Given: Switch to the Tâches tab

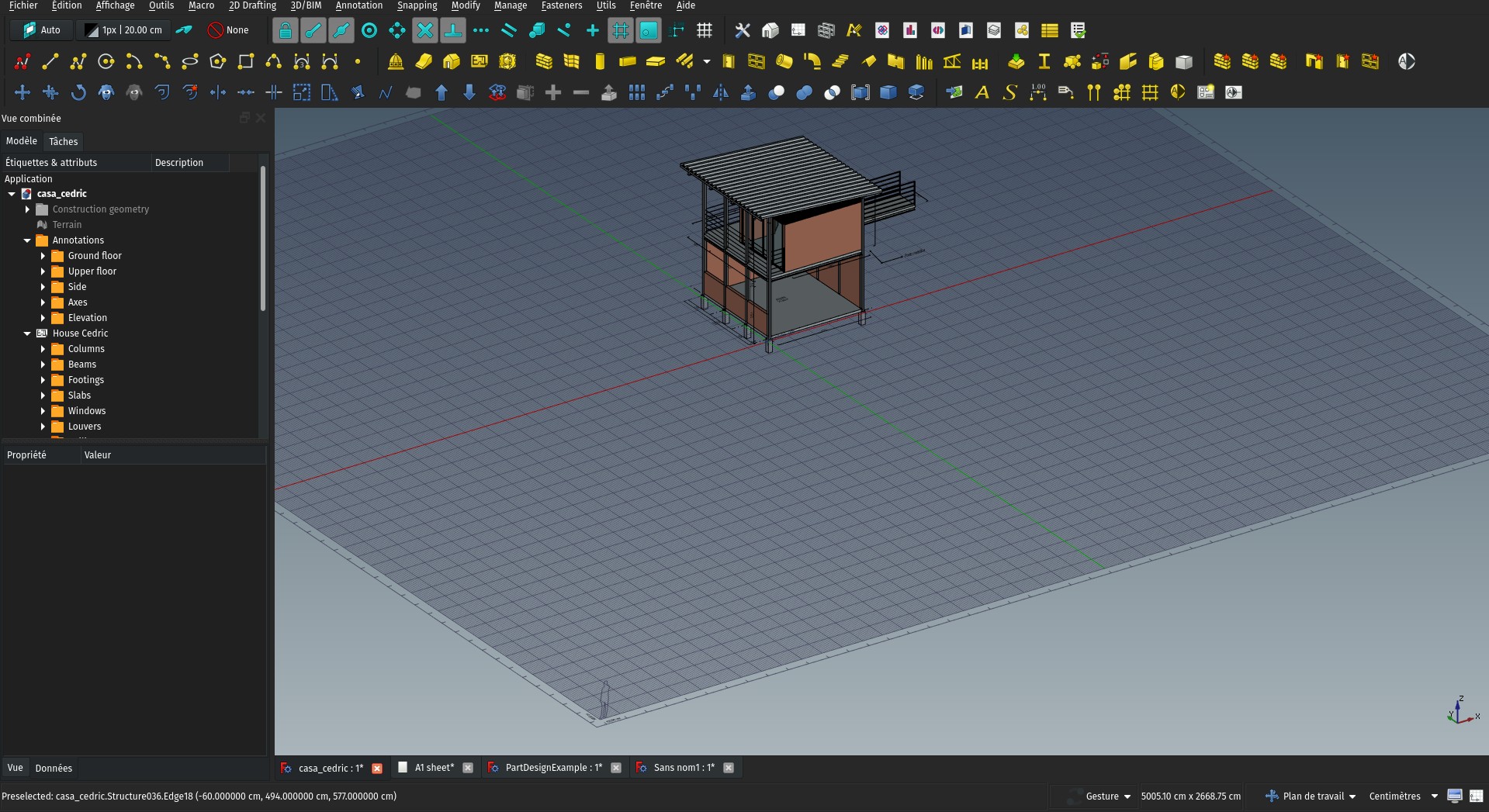Looking at the screenshot, I should 63,141.
